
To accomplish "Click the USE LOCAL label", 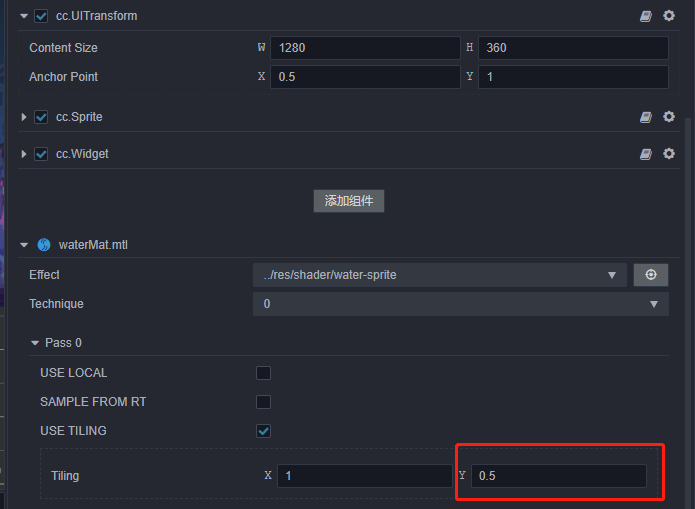I will (x=74, y=373).
